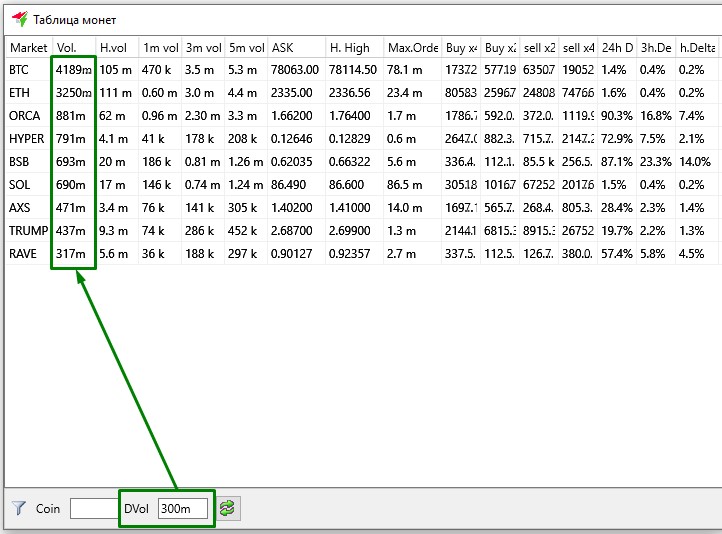Click the green refresh arrows button
Screen dimensions: 722x534
tap(228, 509)
